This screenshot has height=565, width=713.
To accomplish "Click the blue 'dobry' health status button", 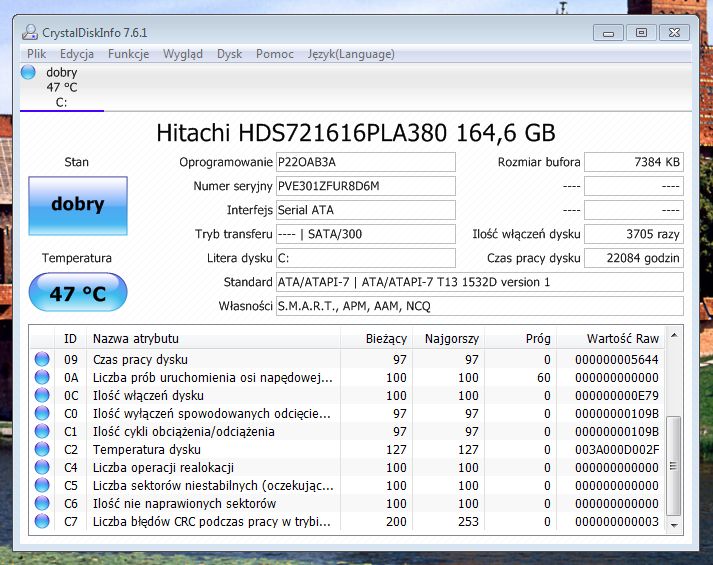I will pos(78,205).
